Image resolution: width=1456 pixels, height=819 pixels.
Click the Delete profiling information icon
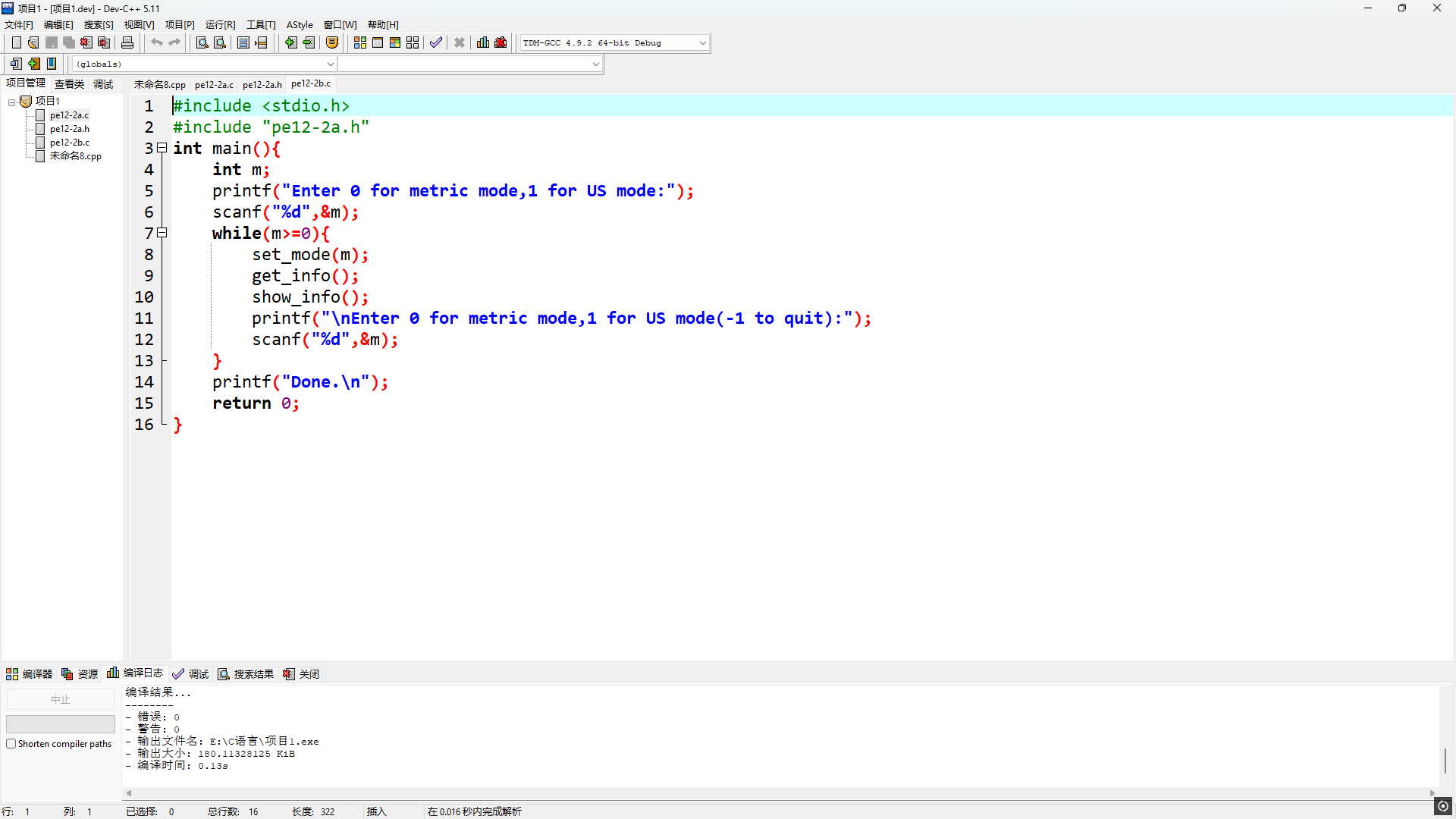[x=500, y=42]
